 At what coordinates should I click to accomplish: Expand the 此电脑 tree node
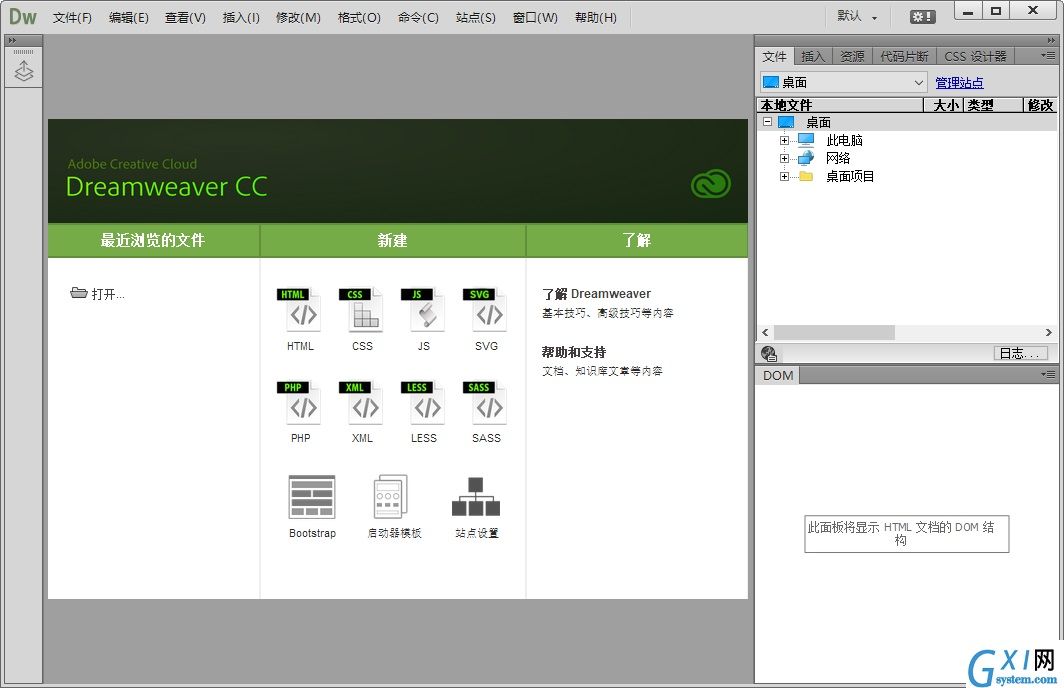tap(784, 140)
